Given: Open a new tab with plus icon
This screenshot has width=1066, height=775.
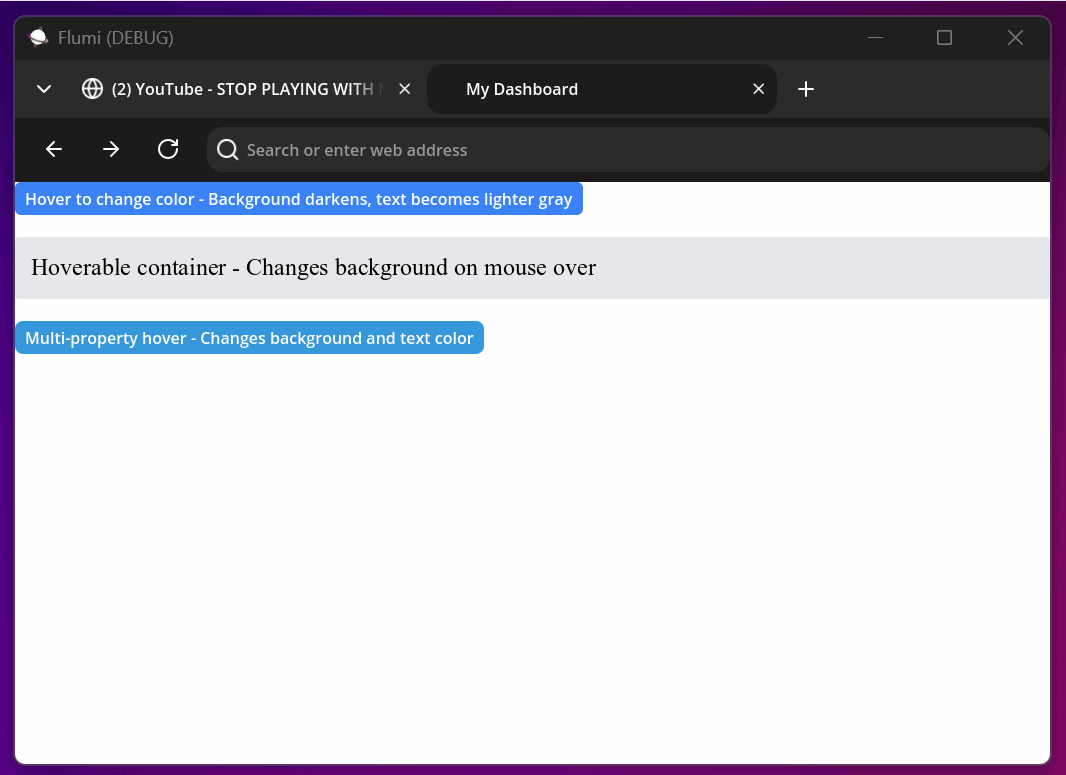Looking at the screenshot, I should (806, 89).
